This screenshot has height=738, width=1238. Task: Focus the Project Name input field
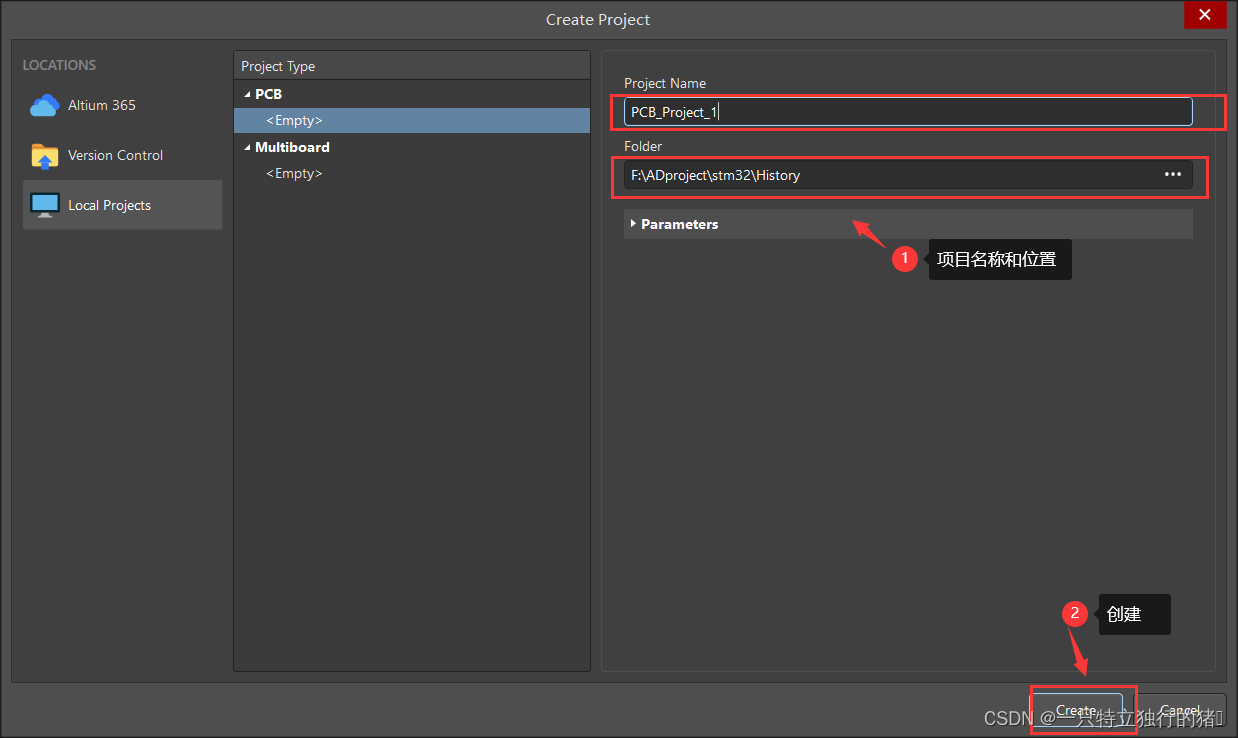(908, 112)
